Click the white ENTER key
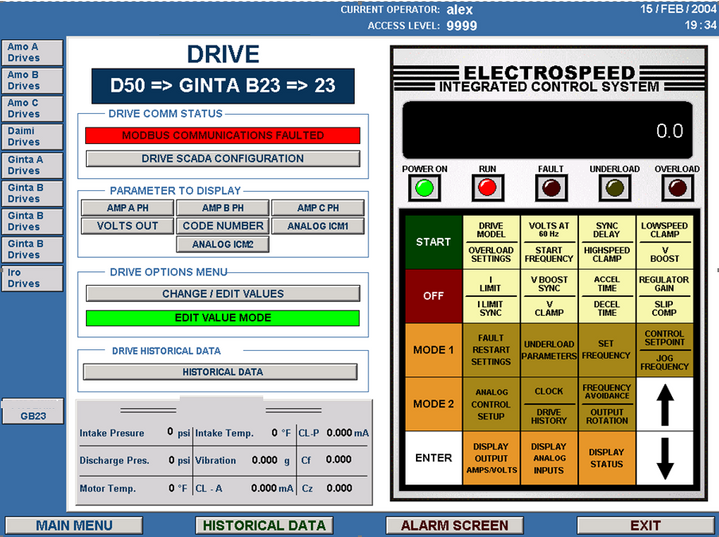Screen dimensions: 719x537 [x=433, y=458]
